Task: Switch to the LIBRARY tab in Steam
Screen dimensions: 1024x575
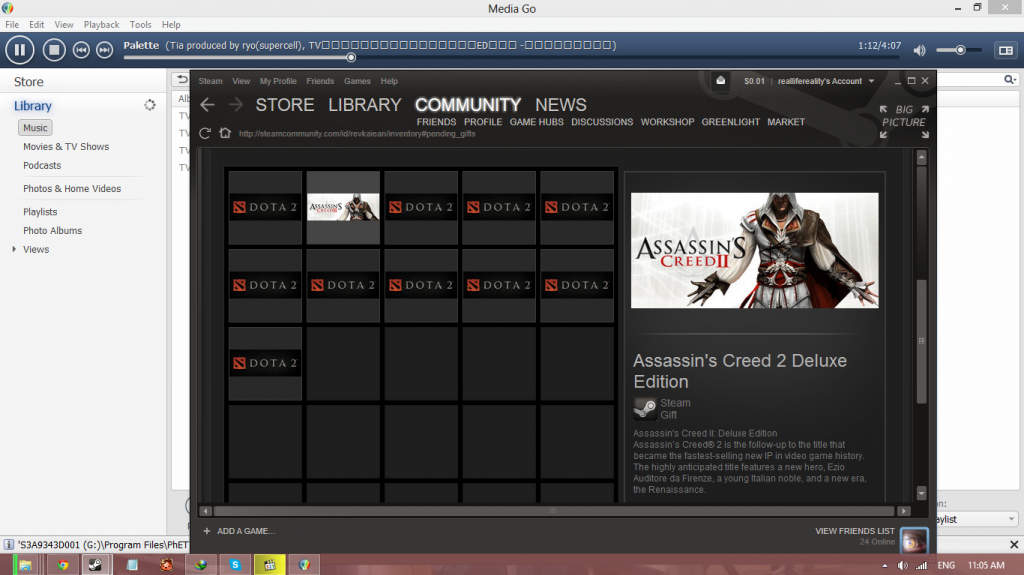Action: 364,105
